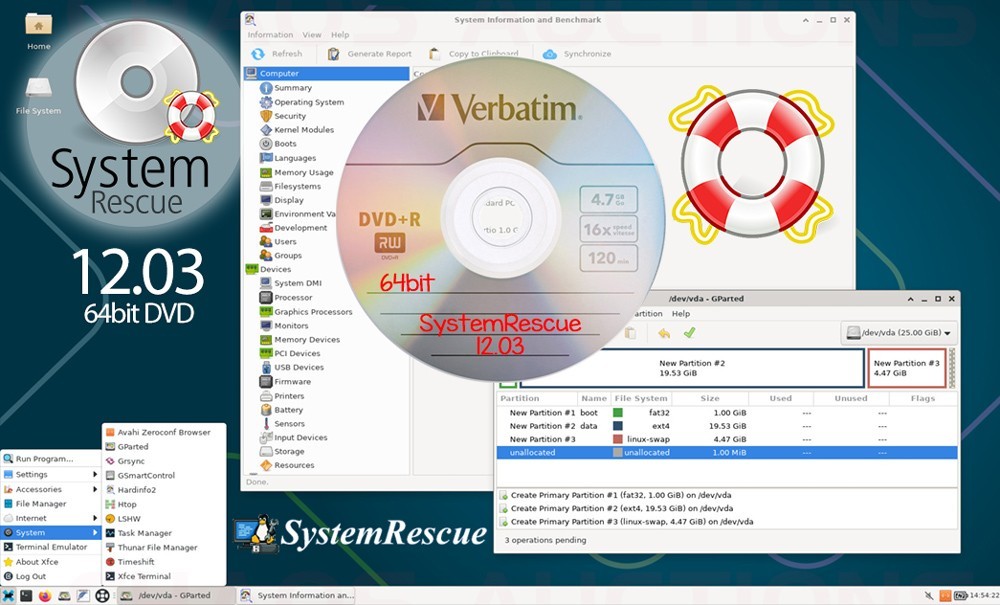Screen dimensions: 1000x605
Task: Select New Partition #3 block in disk graphic
Action: (906, 368)
